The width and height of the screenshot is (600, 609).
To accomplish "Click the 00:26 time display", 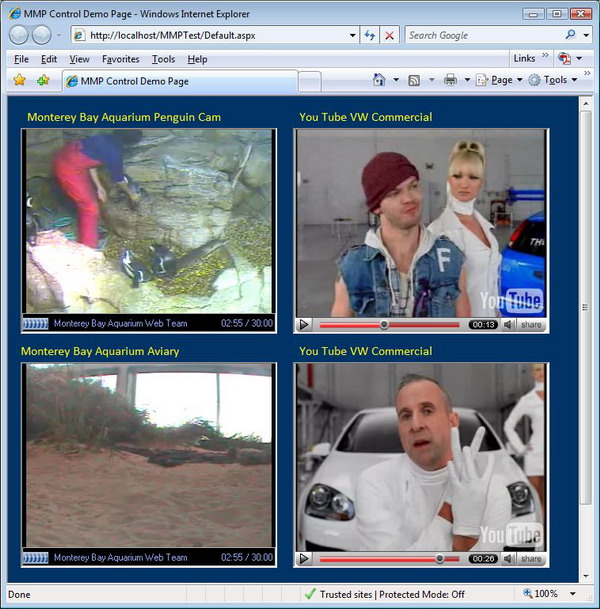I will tap(483, 559).
